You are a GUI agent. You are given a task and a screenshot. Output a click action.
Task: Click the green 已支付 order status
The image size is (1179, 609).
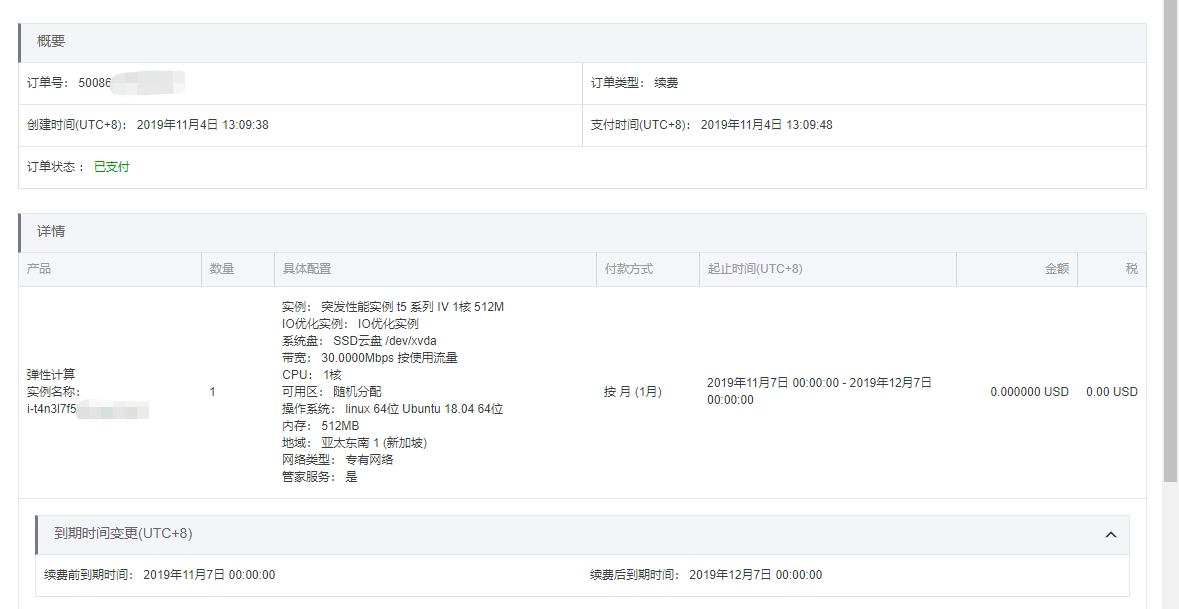(x=111, y=167)
